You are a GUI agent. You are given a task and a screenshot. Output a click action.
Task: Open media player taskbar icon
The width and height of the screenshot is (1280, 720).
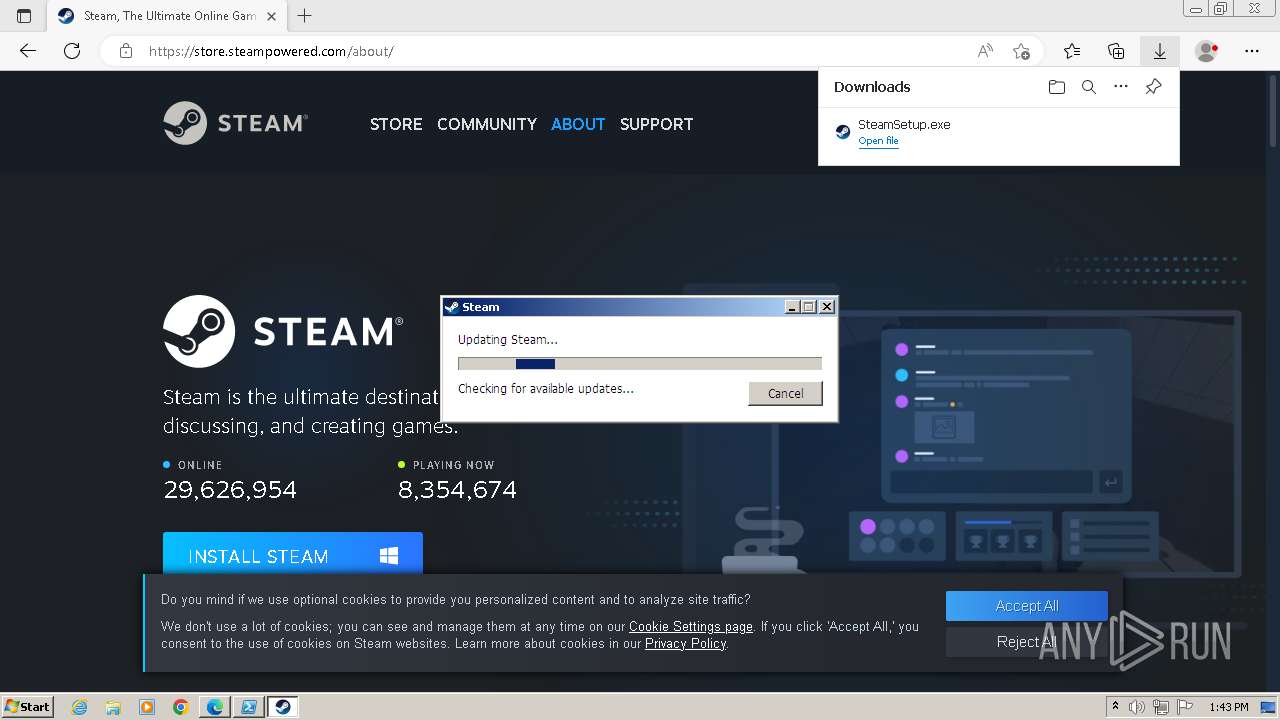147,707
